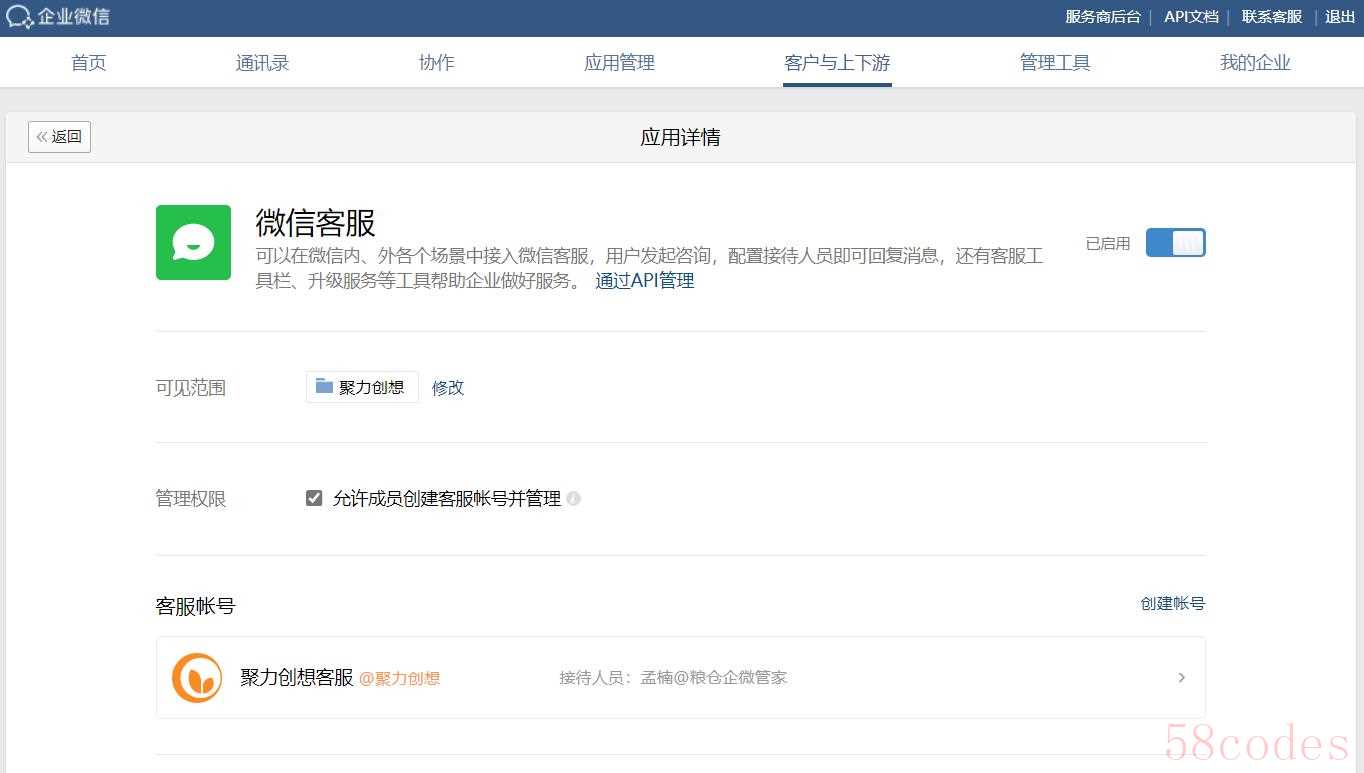This screenshot has width=1364, height=773.
Task: Switch to the 我的企业 tab
Action: pos(1255,63)
